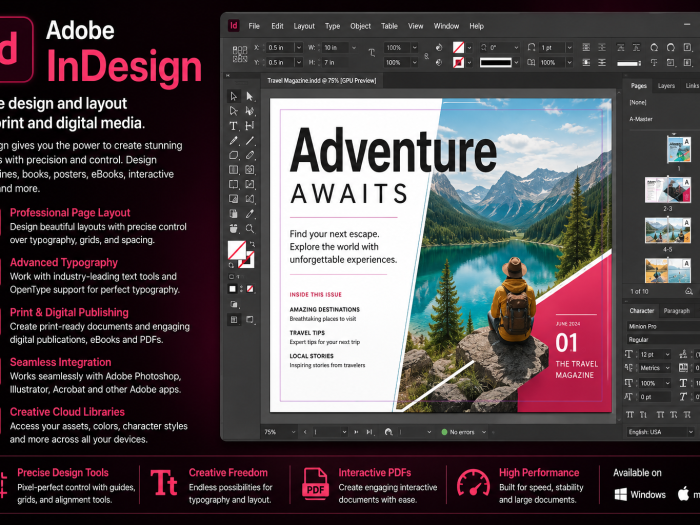This screenshot has width=700, height=525.
Task: Click the baseline shift icon beside 0 pt
Action: 629,396
